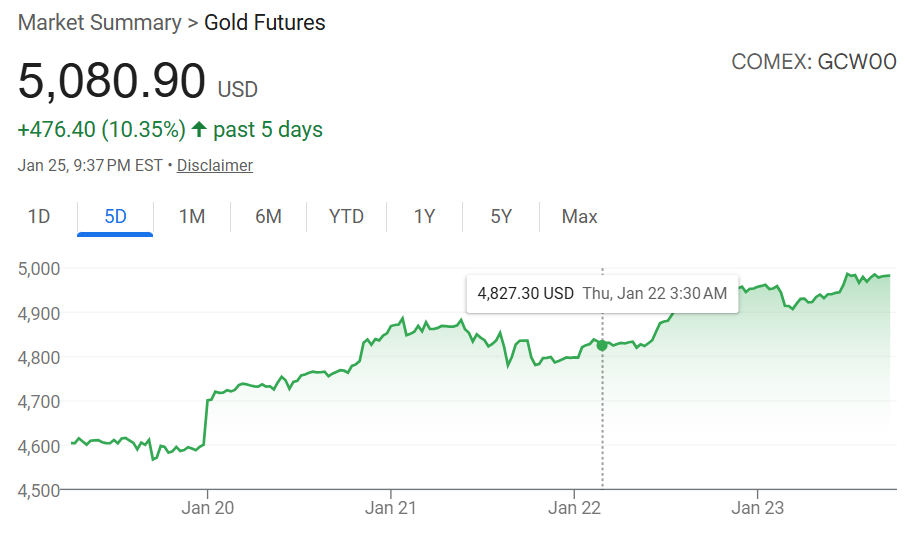Click the Market Summary breadcrumb
The image size is (906, 537).
click(98, 22)
